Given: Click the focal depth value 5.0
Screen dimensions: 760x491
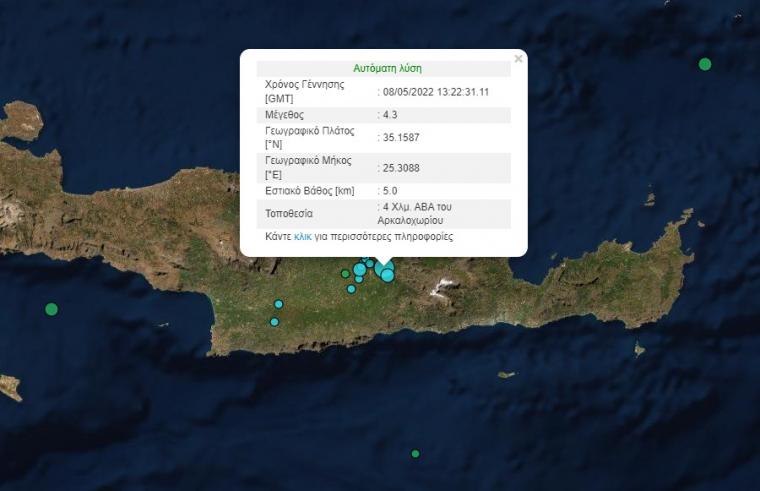Looking at the screenshot, I should (x=390, y=190).
